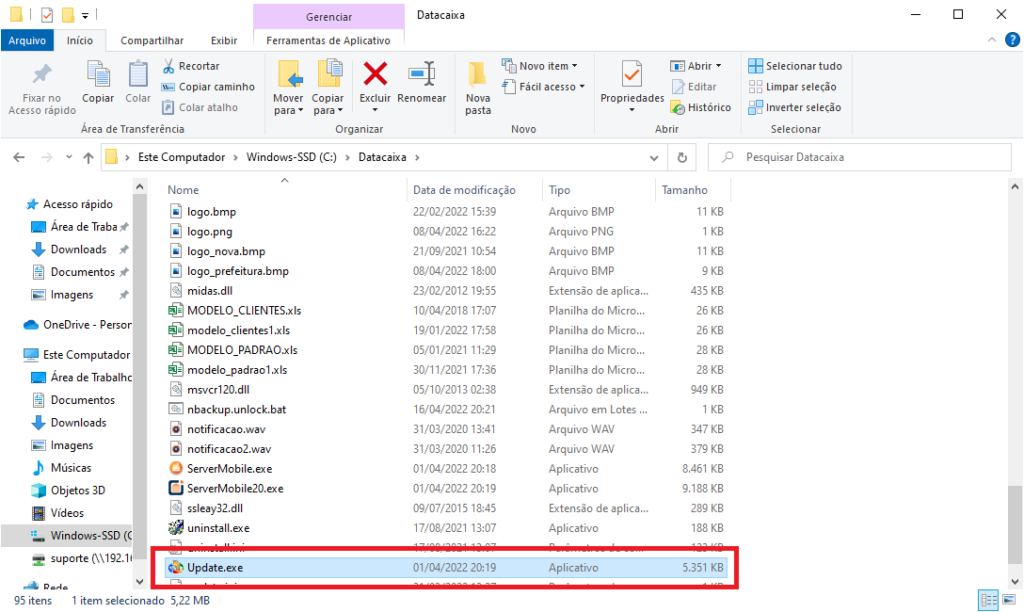Refresh the folder with reload icon
The image size is (1024, 612).
(x=682, y=157)
